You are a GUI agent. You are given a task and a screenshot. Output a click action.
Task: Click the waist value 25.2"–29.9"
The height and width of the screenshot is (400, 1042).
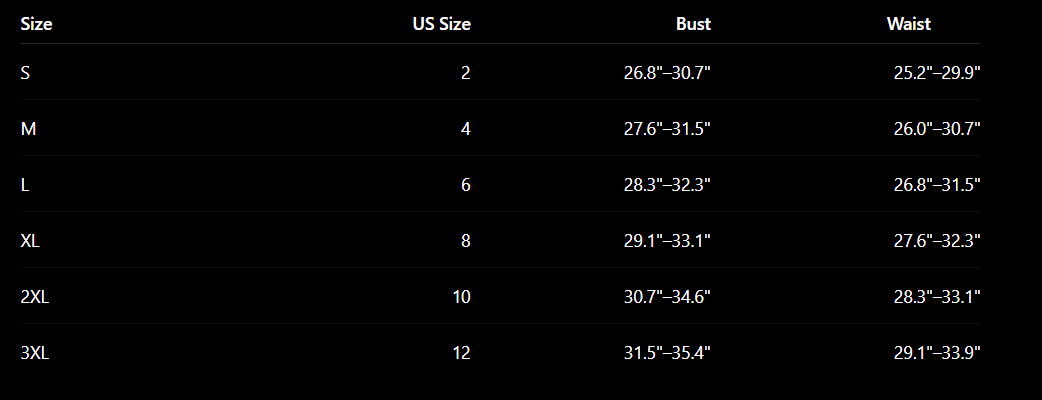[937, 72]
